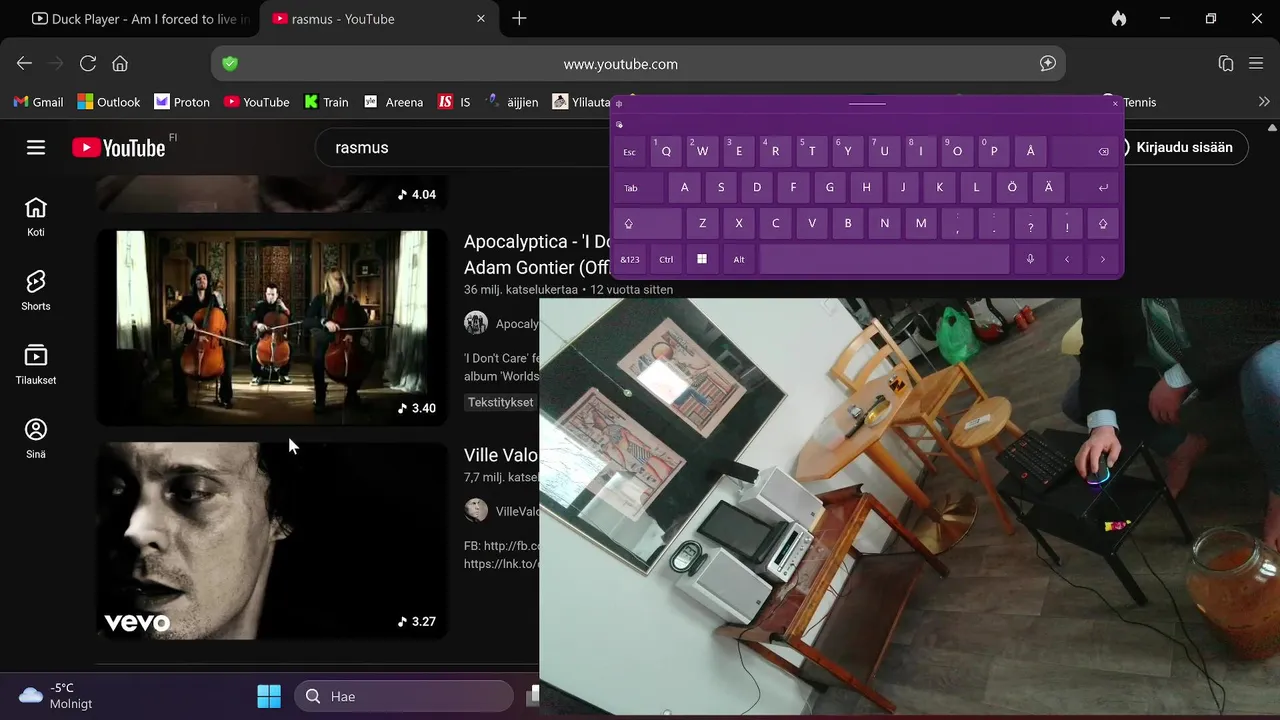
Task: Open the Ville Valo video title
Action: (501, 455)
